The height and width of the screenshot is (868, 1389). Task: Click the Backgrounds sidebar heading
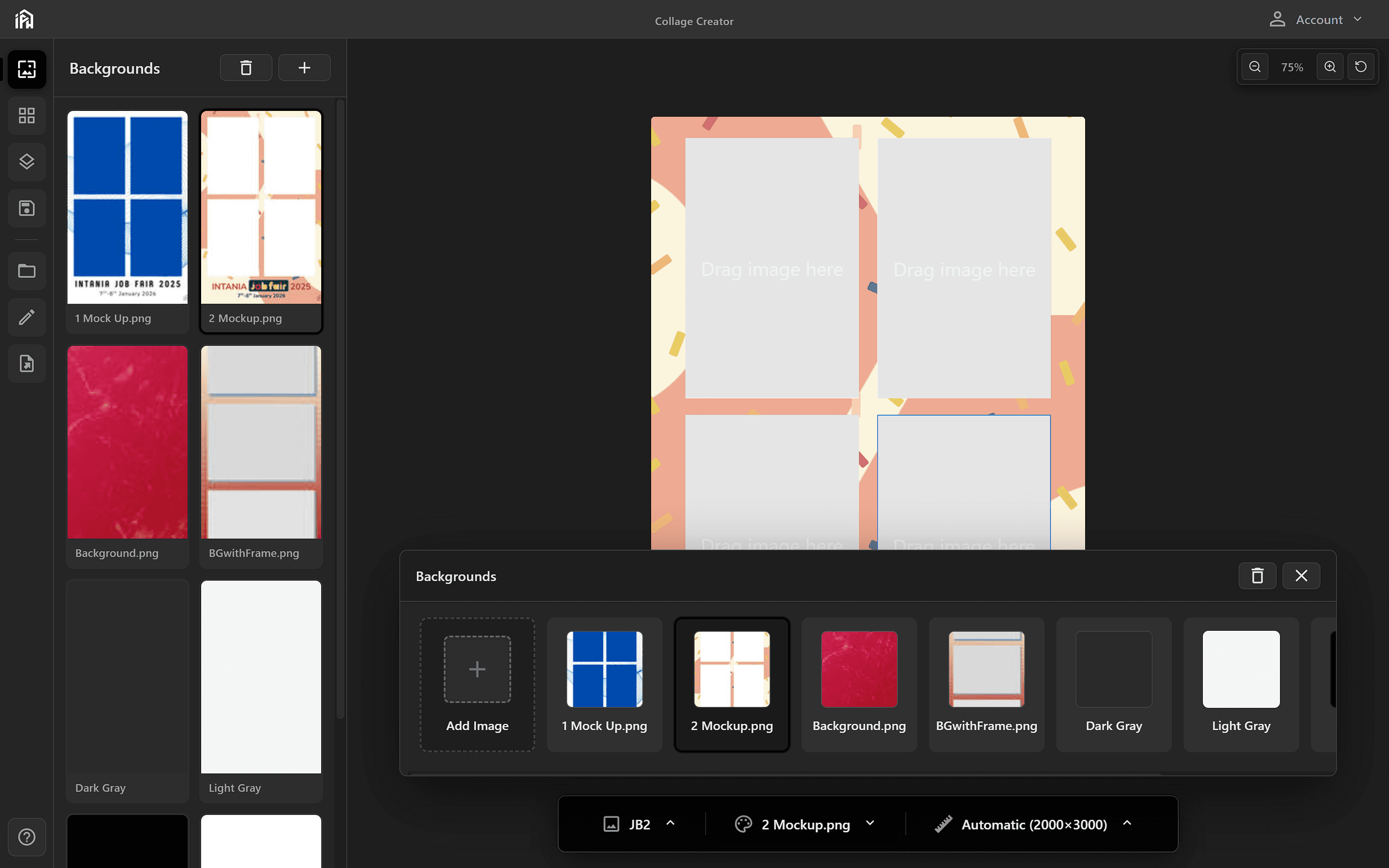(115, 68)
